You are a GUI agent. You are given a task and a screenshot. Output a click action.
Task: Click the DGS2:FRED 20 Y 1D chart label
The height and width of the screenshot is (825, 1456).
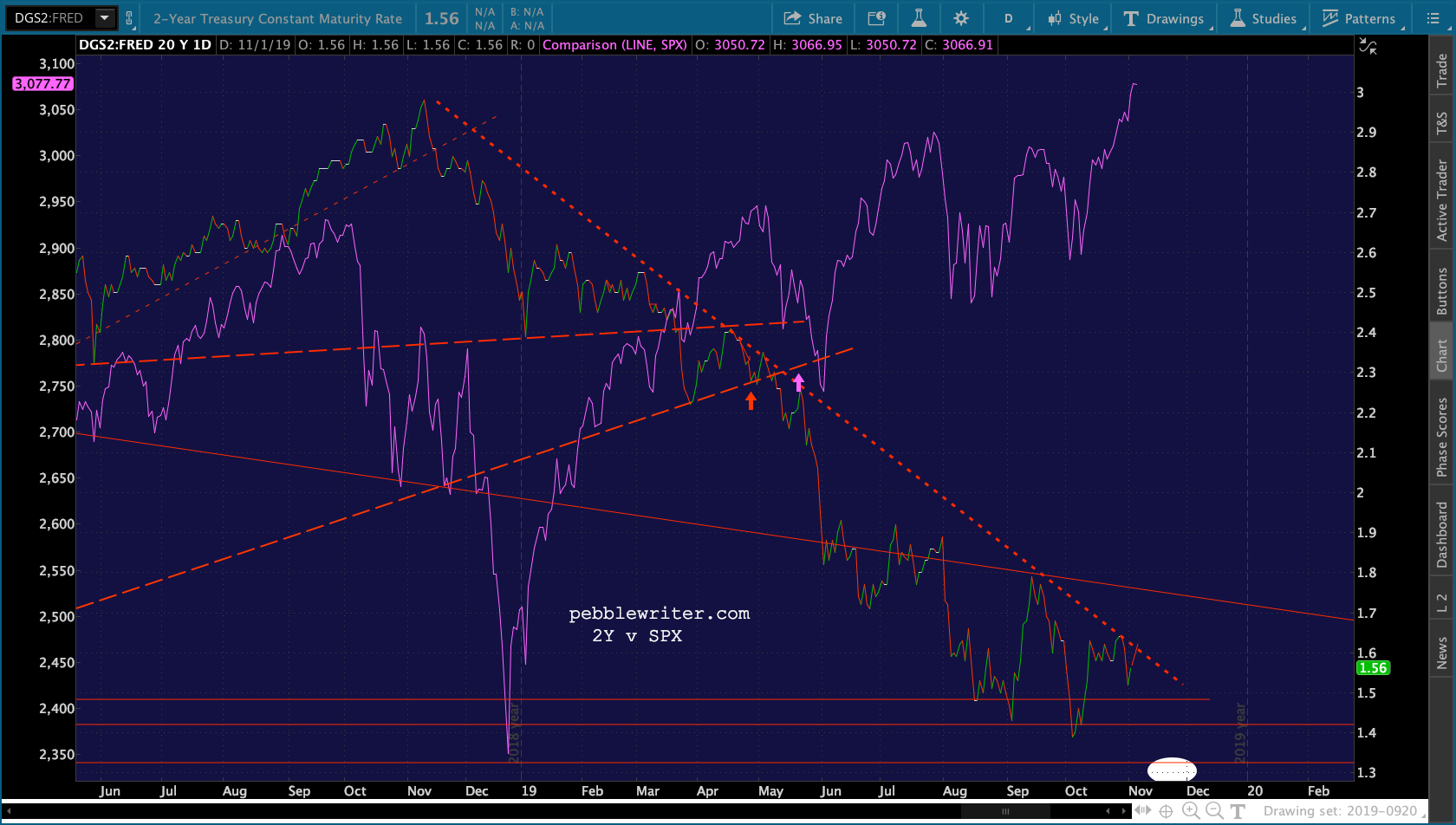click(145, 45)
